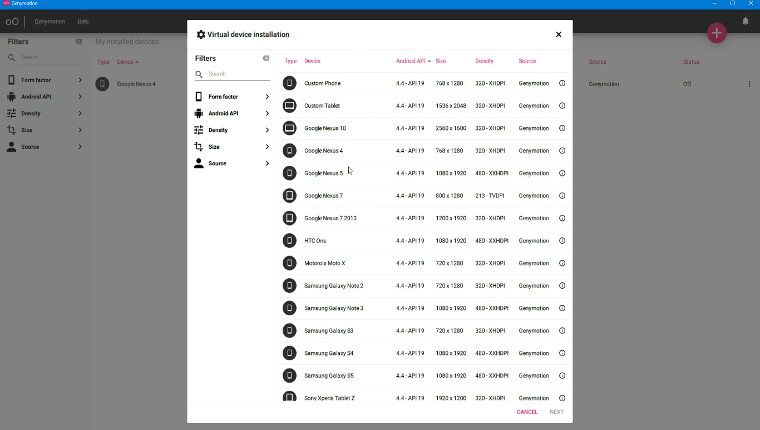Select Samsung Galaxy Note 3 device name
Viewport: 760px width, 430px height.
pos(333,308)
